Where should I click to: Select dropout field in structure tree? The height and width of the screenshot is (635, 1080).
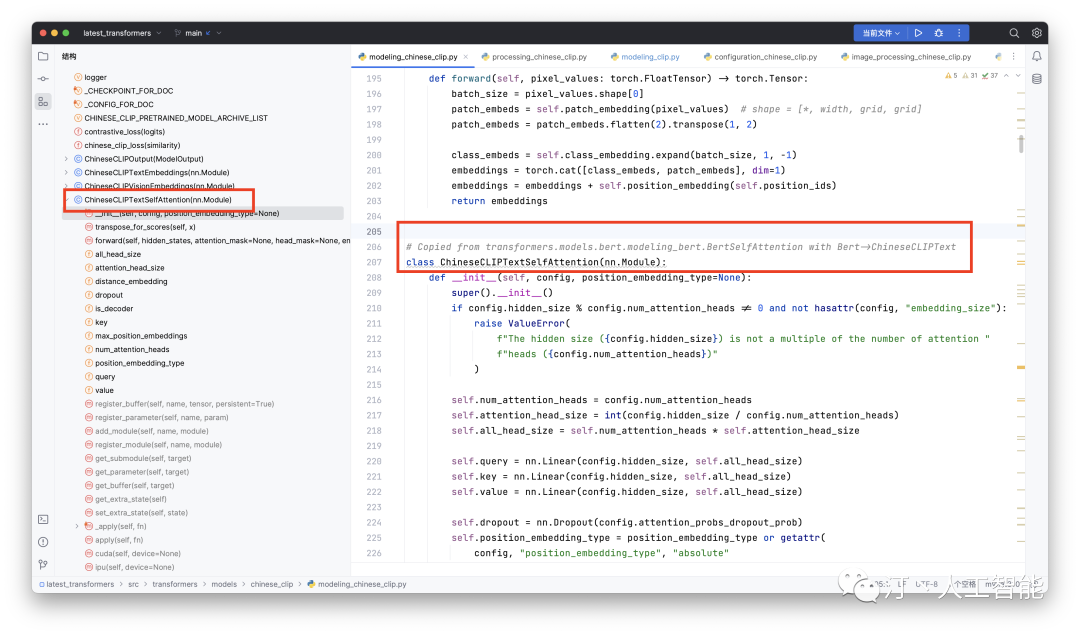point(108,295)
